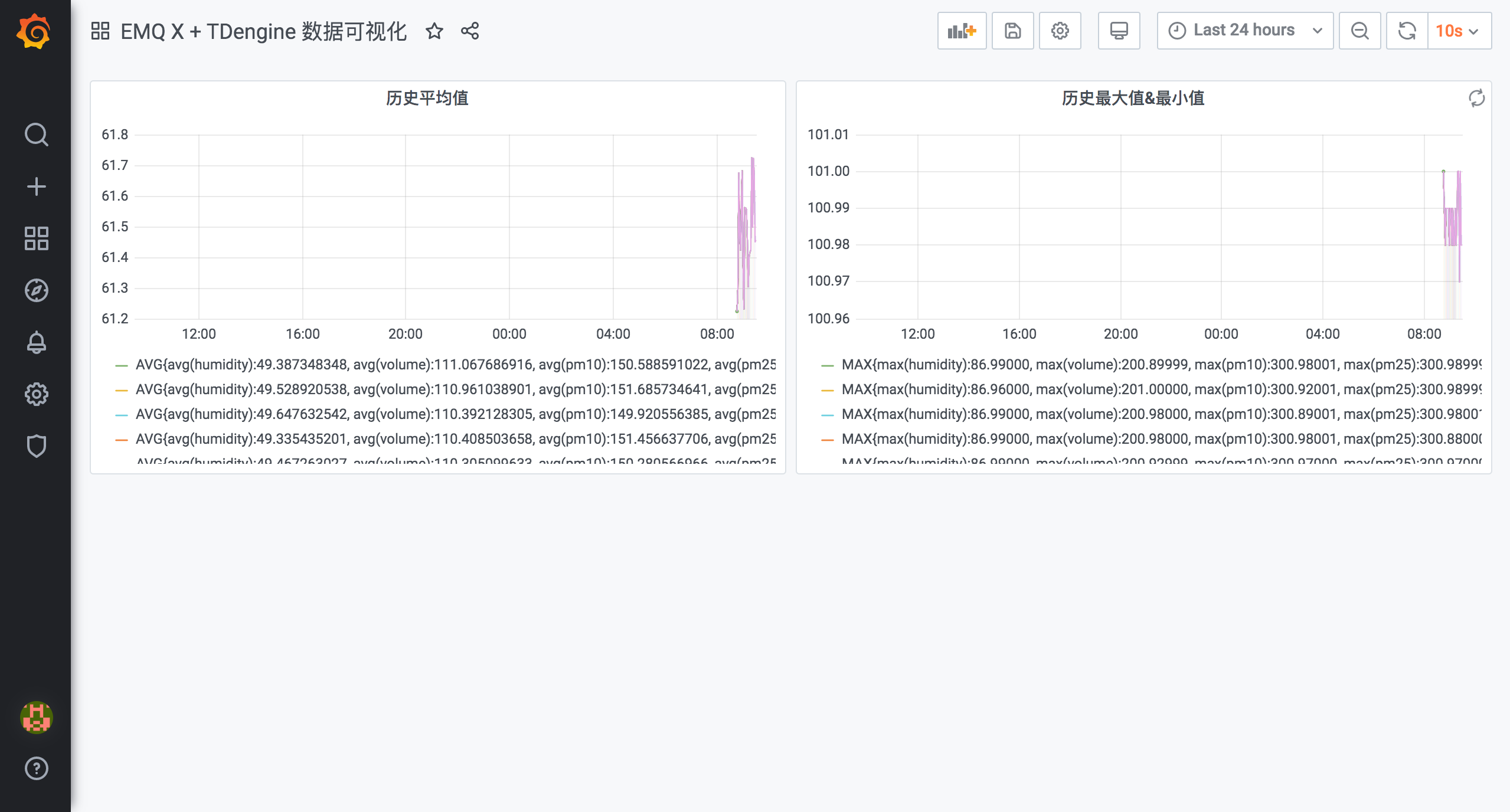Image resolution: width=1510 pixels, height=812 pixels.
Task: Open the search icon in sidebar
Action: point(36,135)
